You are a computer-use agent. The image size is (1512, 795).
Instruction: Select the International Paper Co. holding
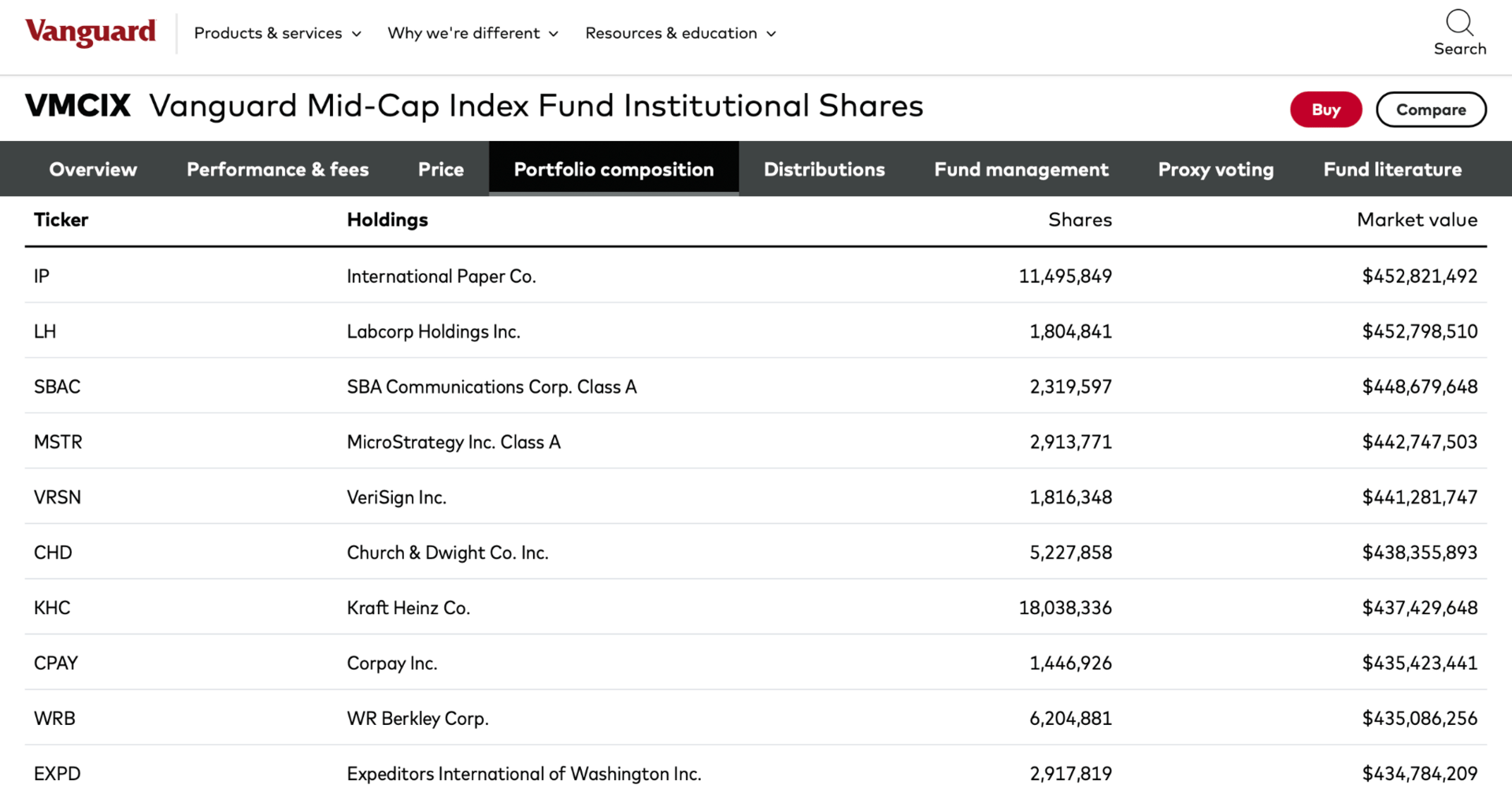tap(441, 276)
